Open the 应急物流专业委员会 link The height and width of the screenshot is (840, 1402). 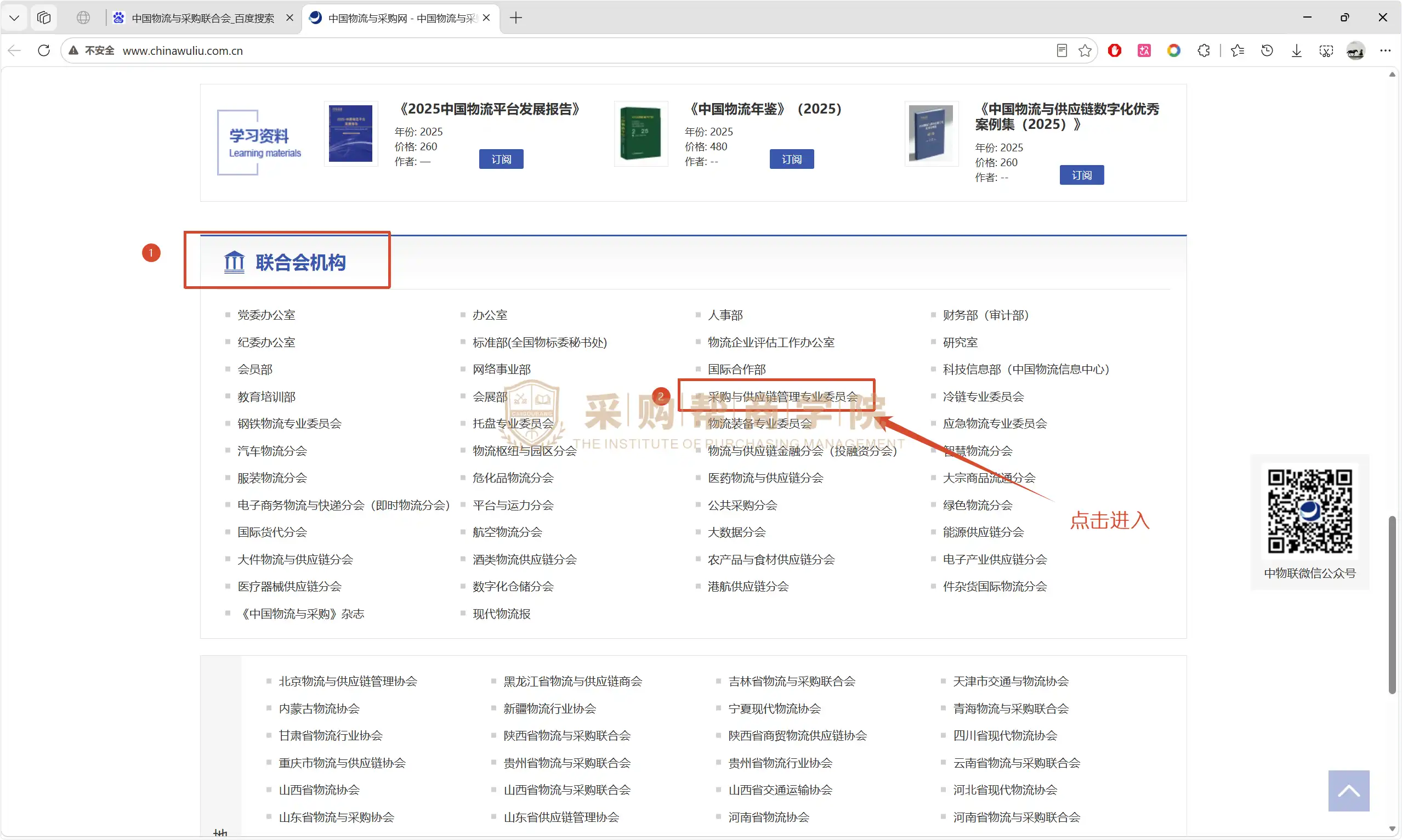995,423
